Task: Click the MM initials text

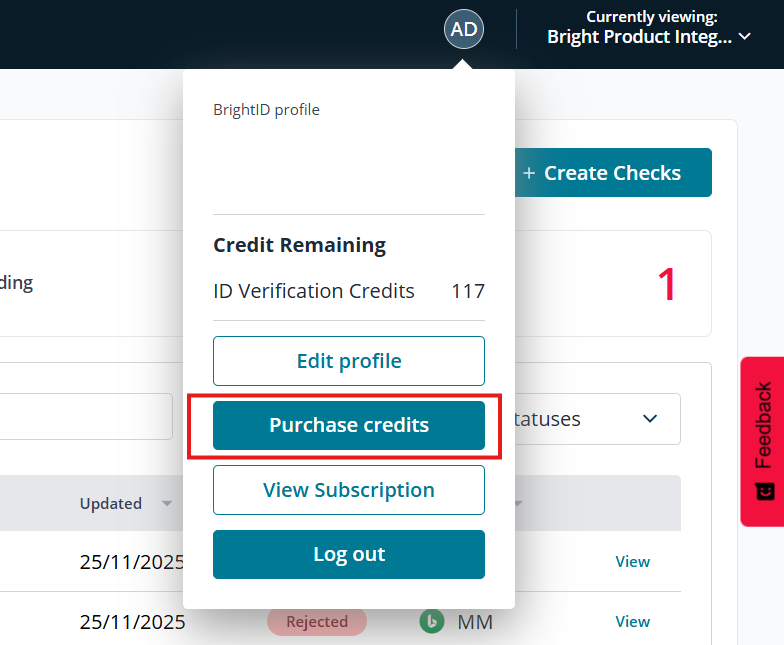Action: pyautogui.click(x=476, y=622)
